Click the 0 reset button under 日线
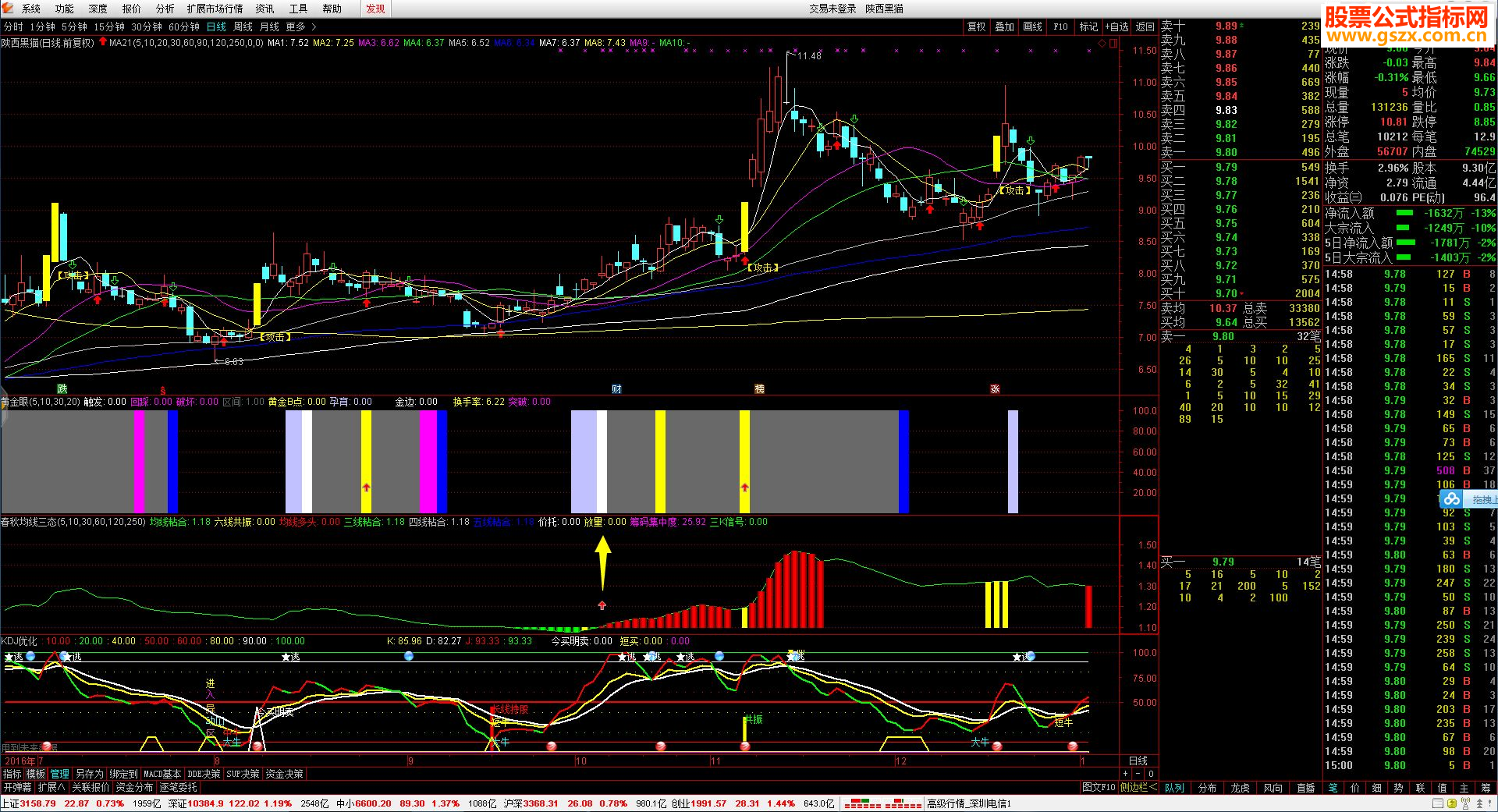This screenshot has height=812, width=1498. pos(1151,774)
